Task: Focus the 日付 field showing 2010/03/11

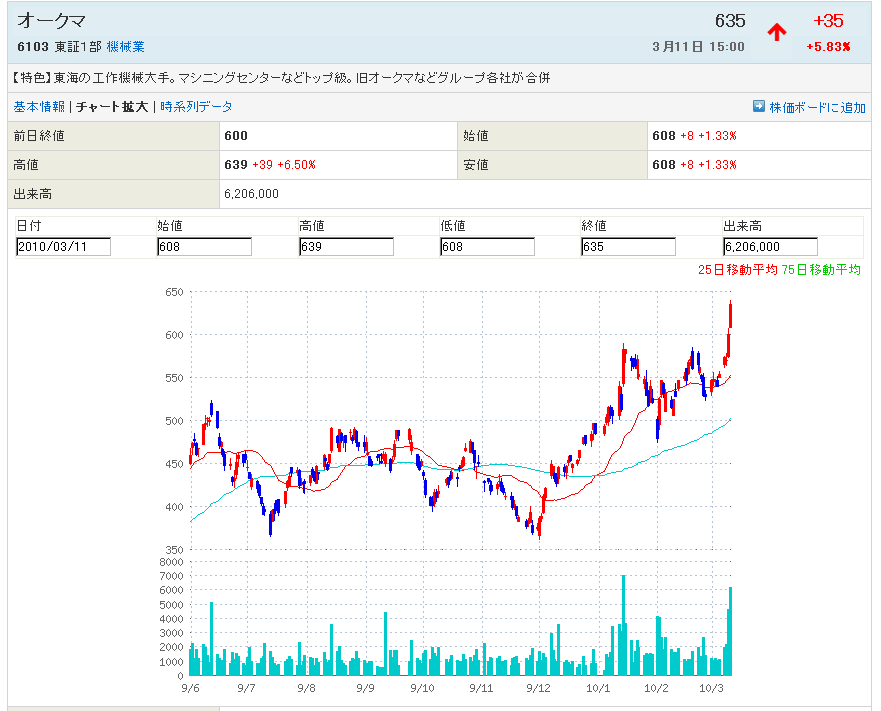Action: coord(63,247)
